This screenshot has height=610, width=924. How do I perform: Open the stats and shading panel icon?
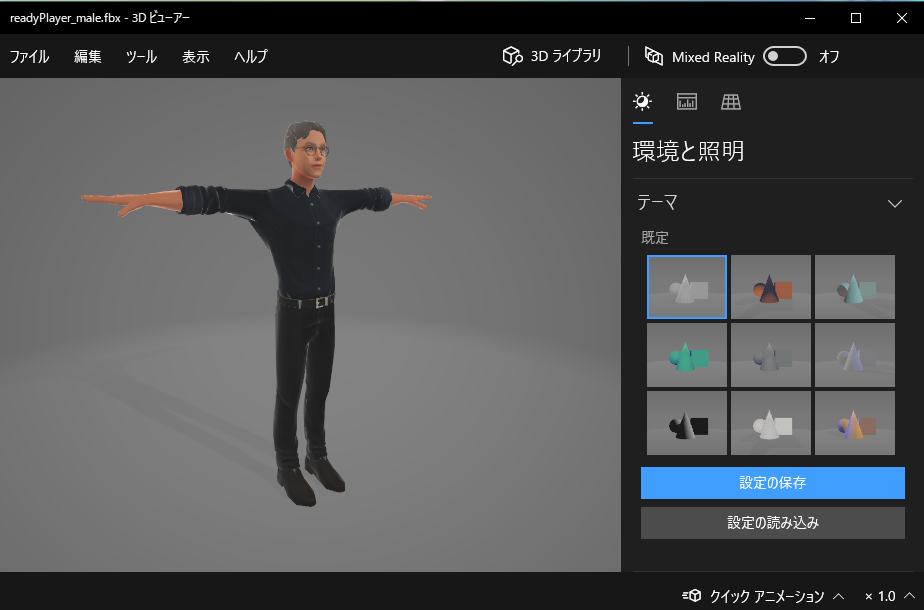tap(686, 102)
